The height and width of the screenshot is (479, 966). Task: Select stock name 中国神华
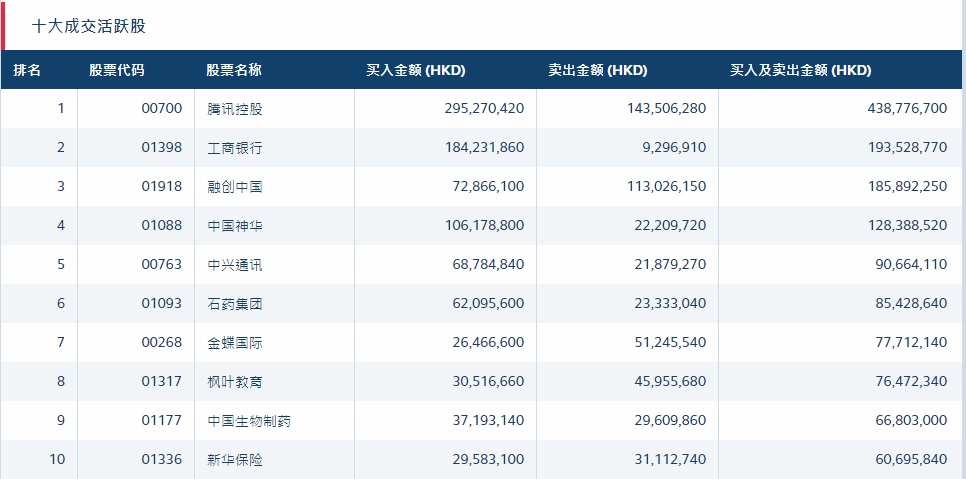(235, 225)
